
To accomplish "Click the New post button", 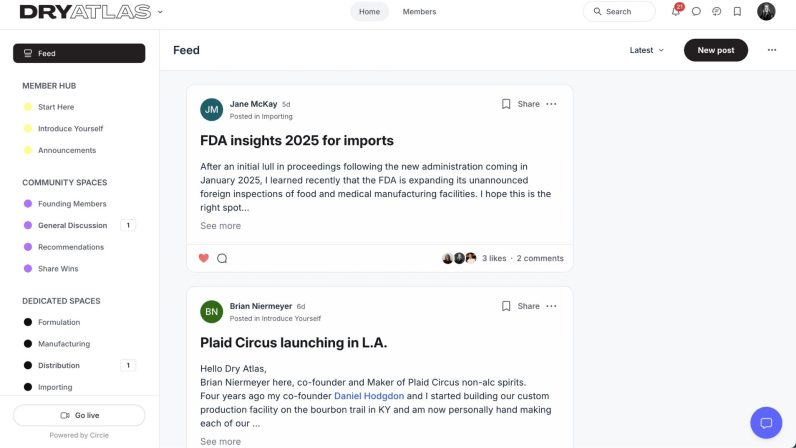I will [716, 50].
